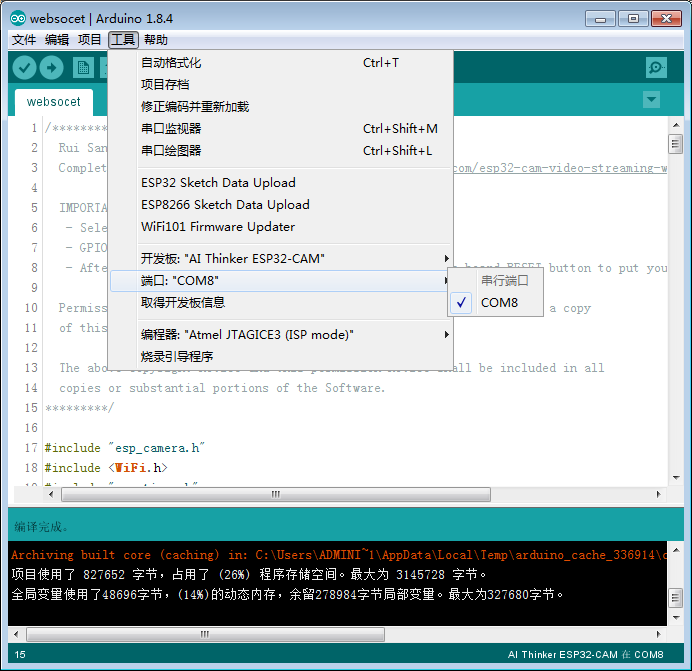Viewport: 692px width, 671px height.
Task: Open the 项目 menu
Action: tap(90, 40)
